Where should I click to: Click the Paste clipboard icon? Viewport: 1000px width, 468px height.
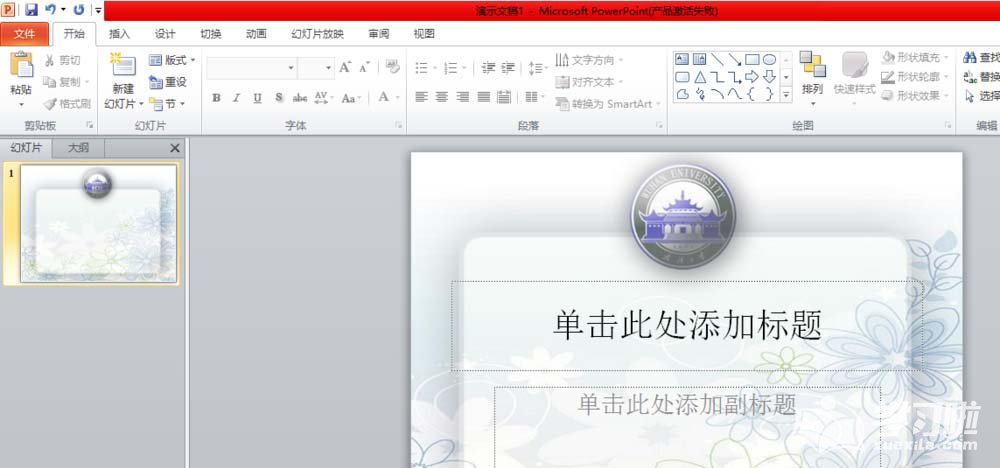pyautogui.click(x=21, y=66)
